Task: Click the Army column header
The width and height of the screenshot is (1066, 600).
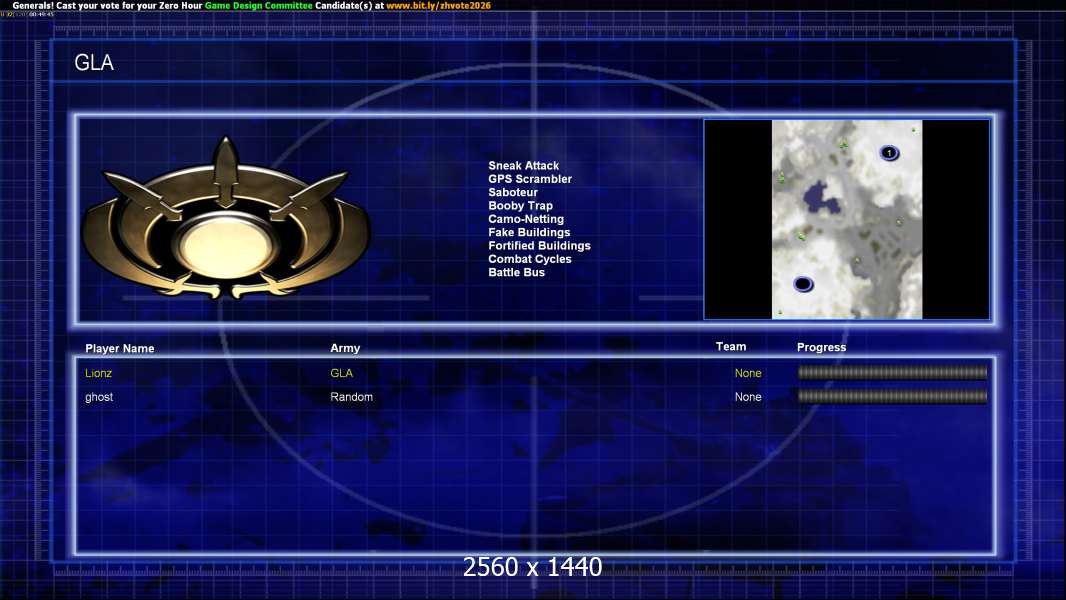Action: 345,349
